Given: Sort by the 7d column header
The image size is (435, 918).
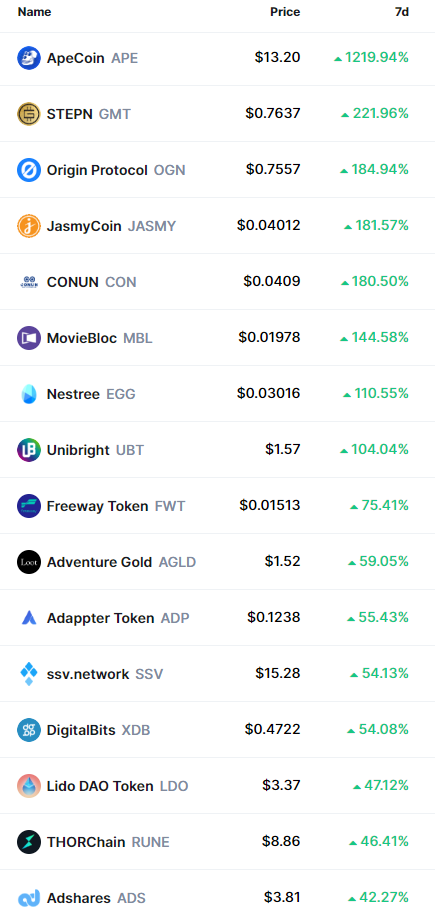Looking at the screenshot, I should pyautogui.click(x=402, y=12).
